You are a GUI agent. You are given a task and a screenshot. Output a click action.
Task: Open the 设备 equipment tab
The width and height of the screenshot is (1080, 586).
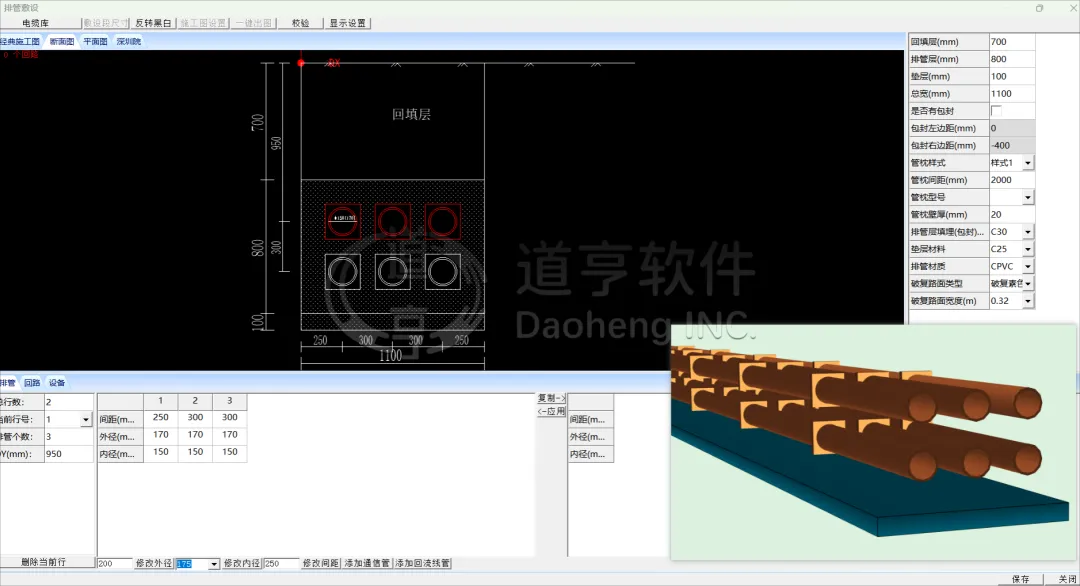point(57,383)
